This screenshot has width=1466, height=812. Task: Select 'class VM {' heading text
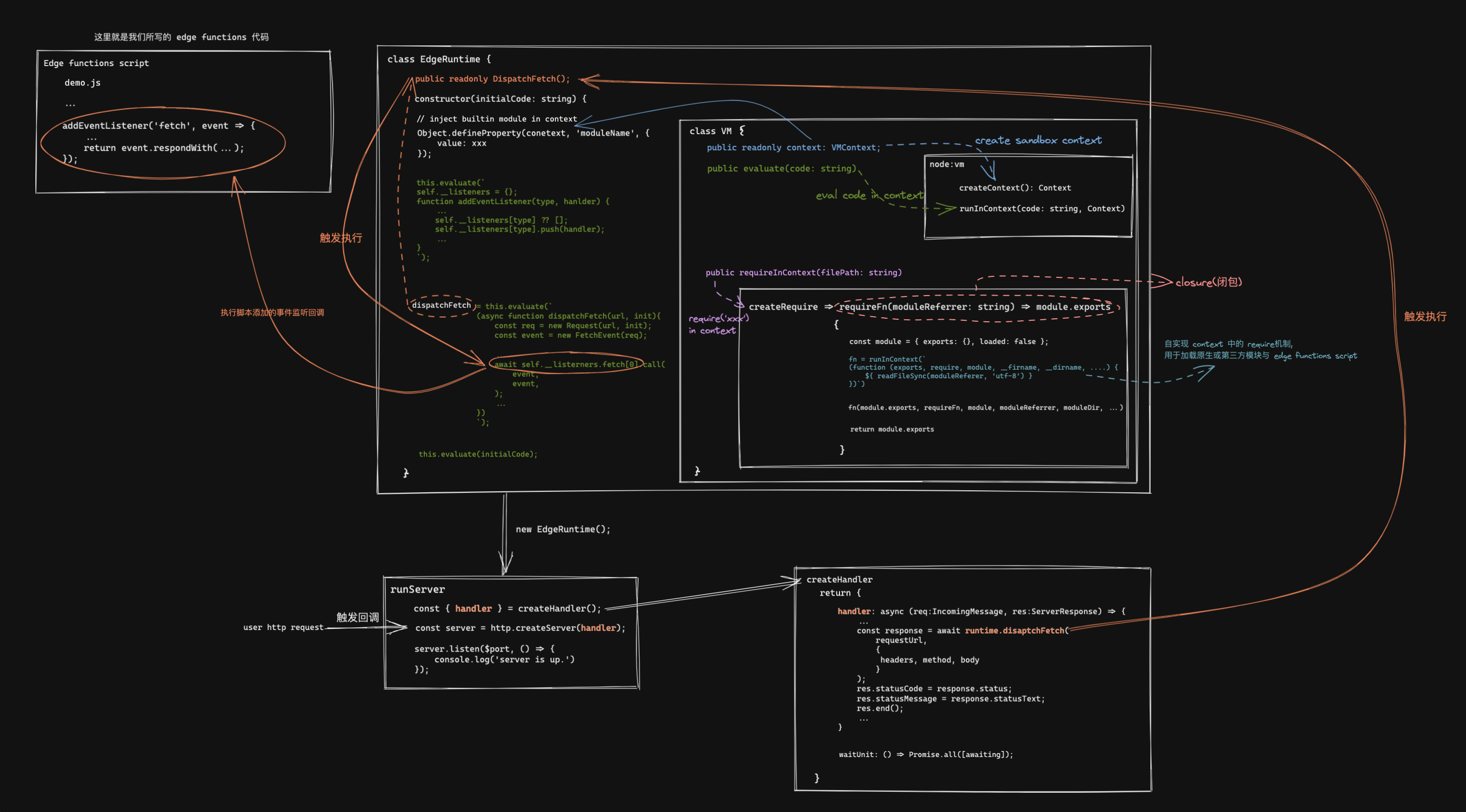pyautogui.click(x=716, y=131)
